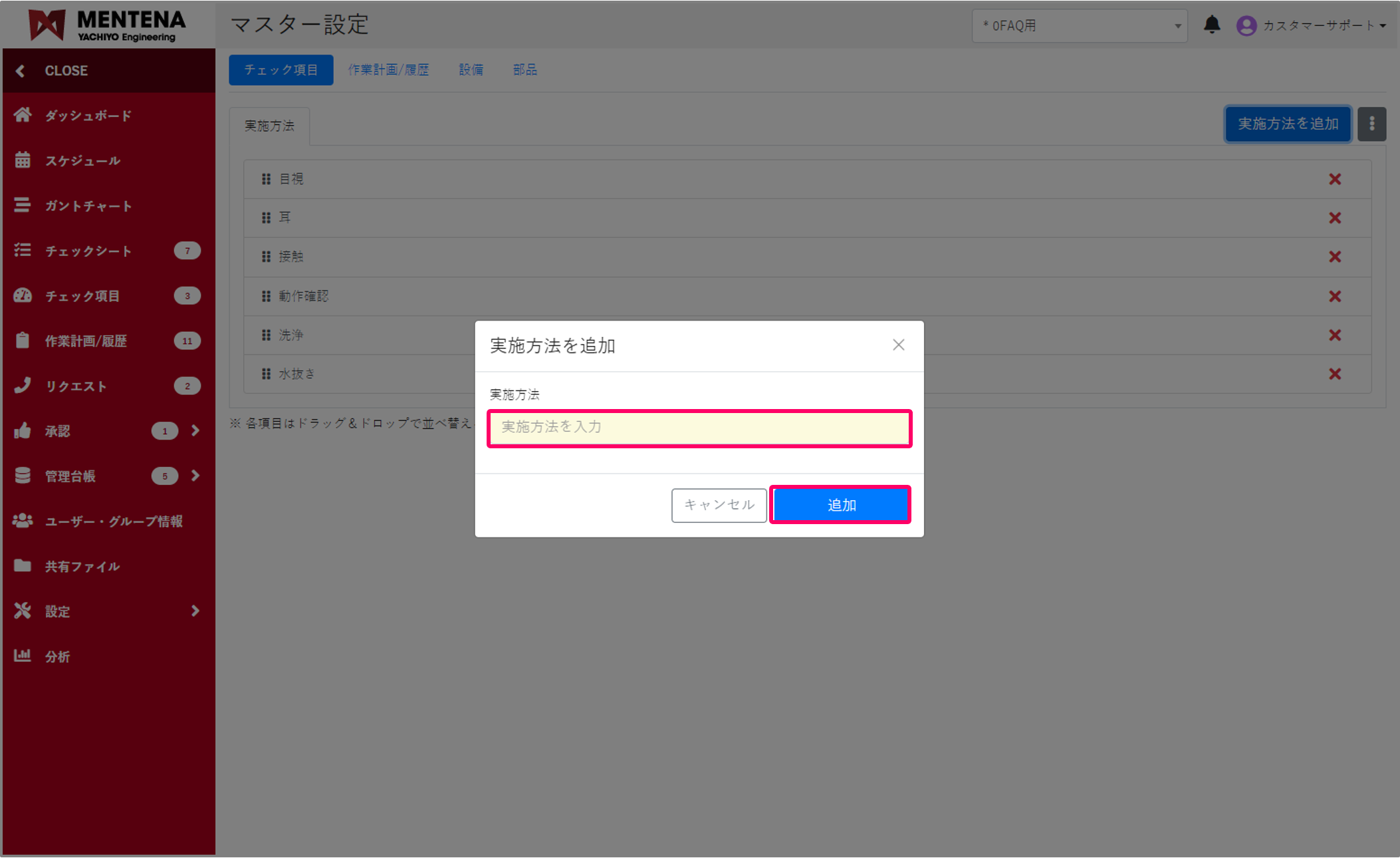The image size is (1400, 858).
Task: Collapse sidebar with CLOSE arrow
Action: (x=21, y=71)
